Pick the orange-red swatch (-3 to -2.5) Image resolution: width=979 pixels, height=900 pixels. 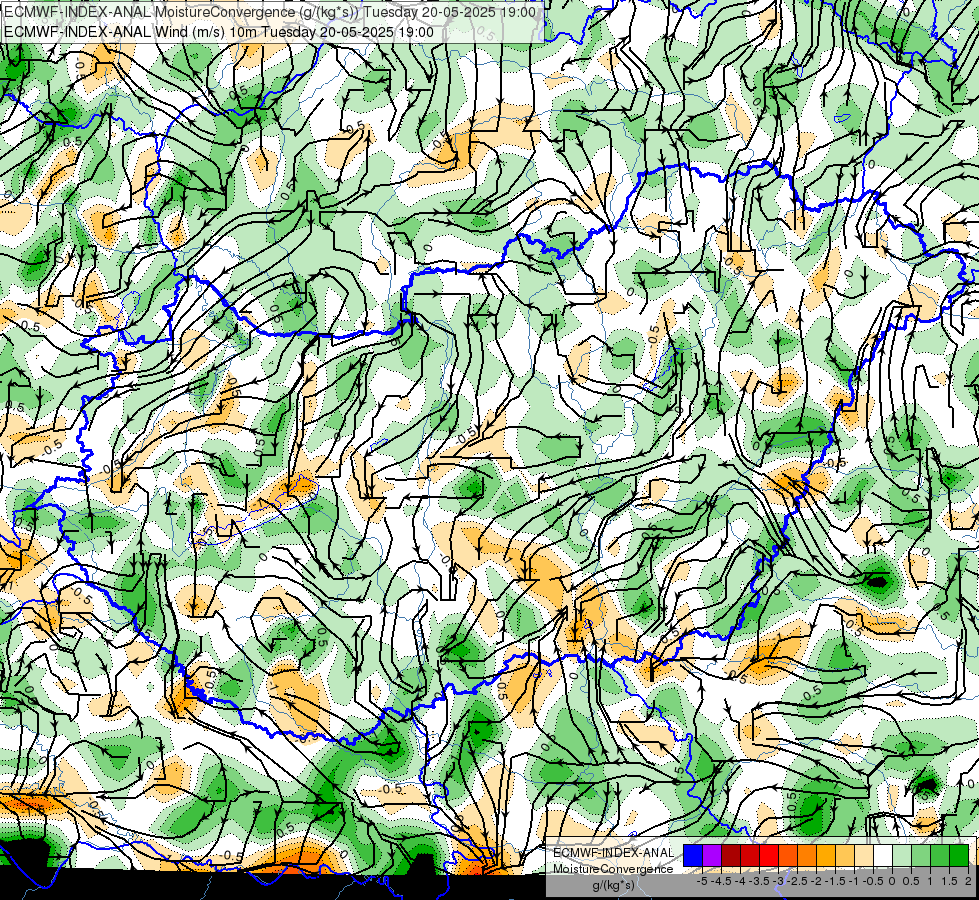(x=788, y=856)
